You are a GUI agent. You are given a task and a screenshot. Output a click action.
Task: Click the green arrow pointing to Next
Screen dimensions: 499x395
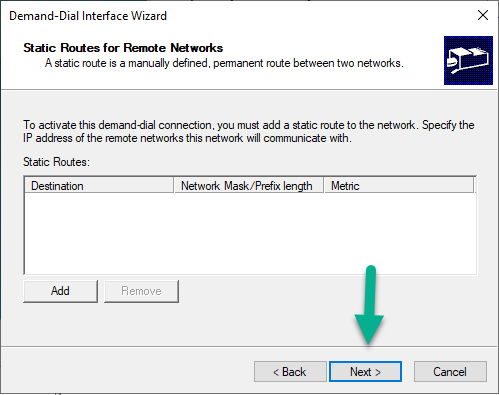pos(369,305)
